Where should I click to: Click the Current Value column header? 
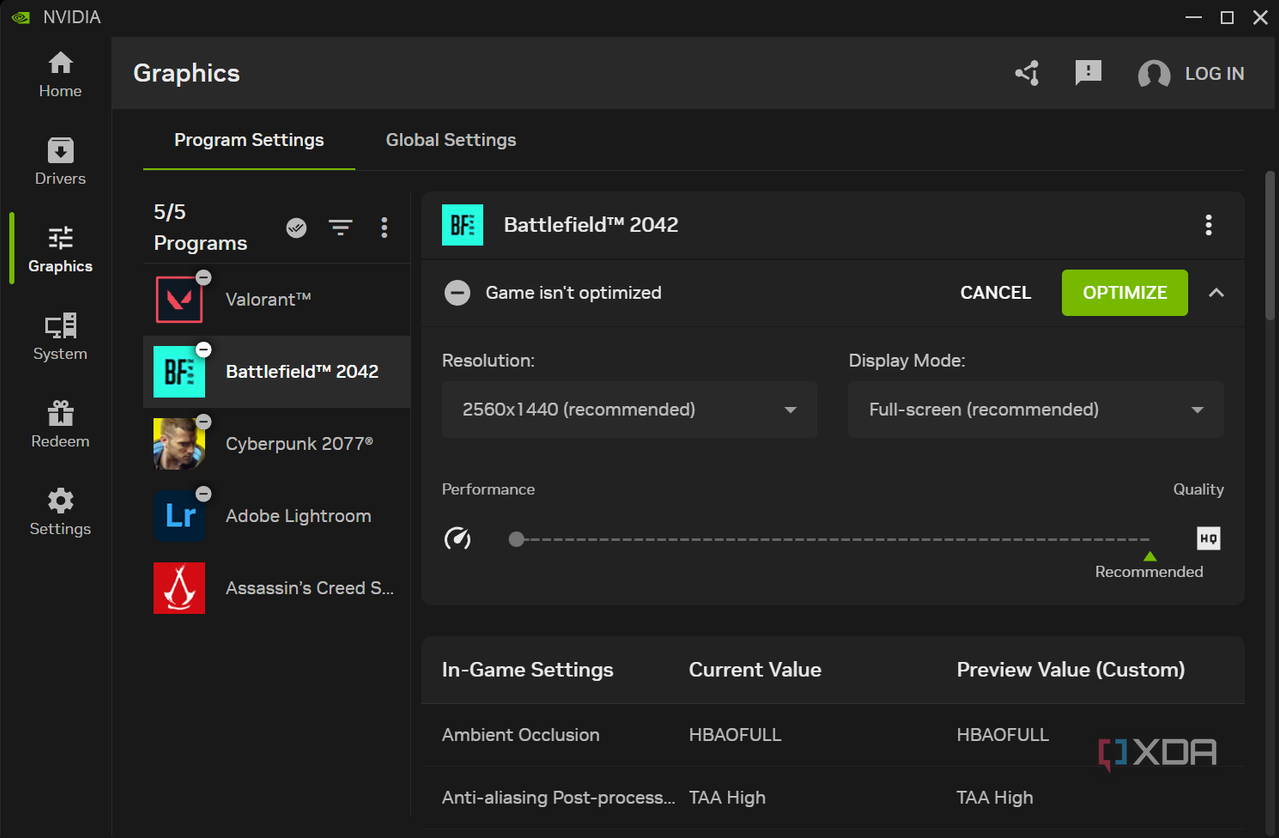(755, 670)
